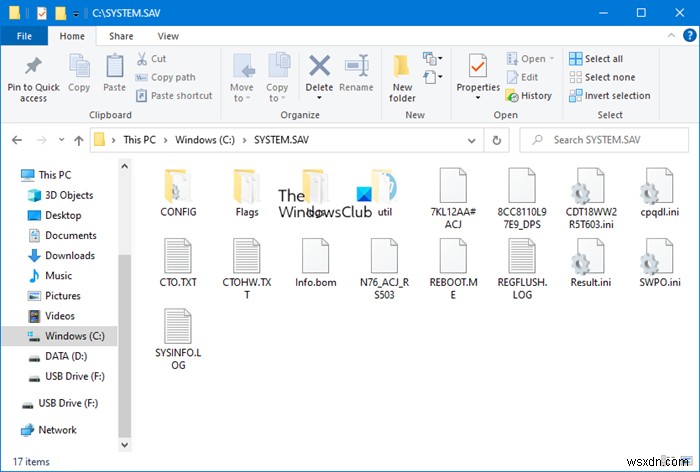Select the Info.bom file

point(316,263)
